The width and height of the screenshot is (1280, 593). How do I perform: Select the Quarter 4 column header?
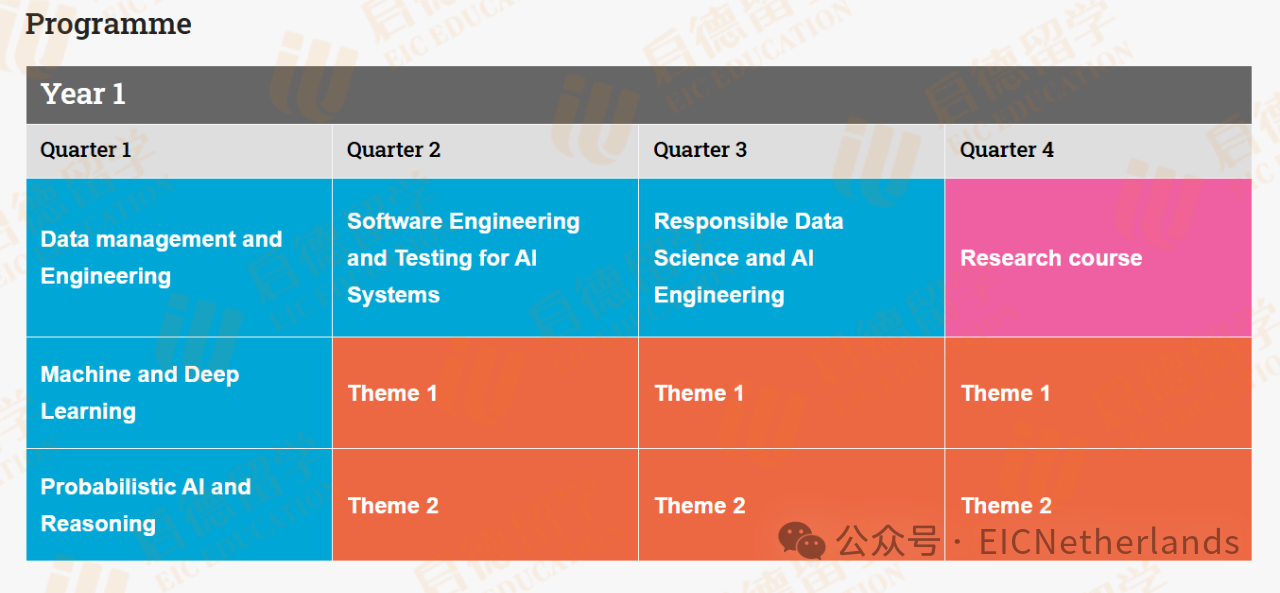tap(1098, 151)
